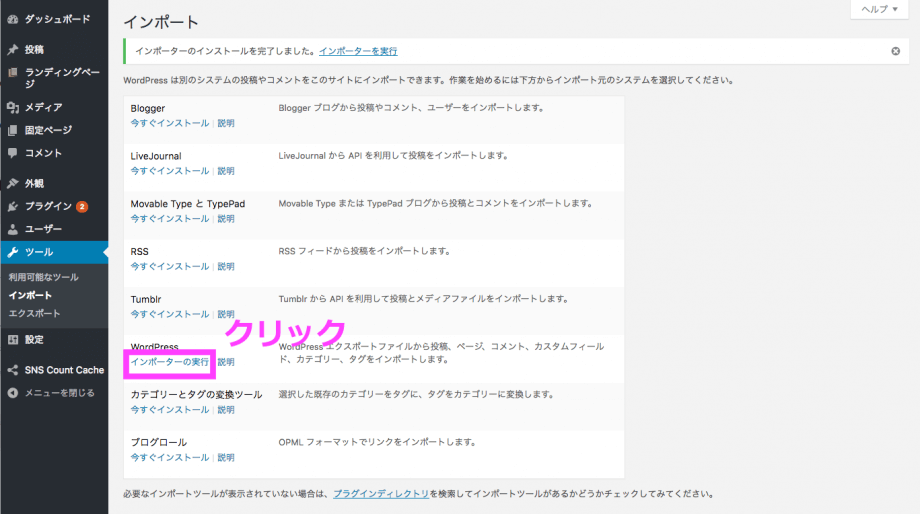The width and height of the screenshot is (920, 514).
Task: Click the Appearance paintbrush icon
Action: coord(12,183)
